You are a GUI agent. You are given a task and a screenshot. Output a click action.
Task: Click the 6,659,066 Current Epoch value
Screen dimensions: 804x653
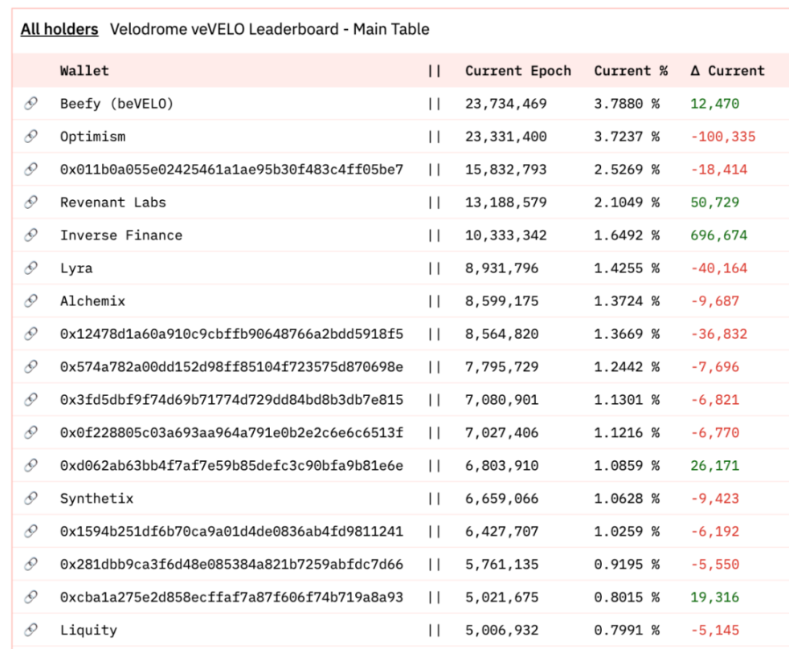click(501, 498)
